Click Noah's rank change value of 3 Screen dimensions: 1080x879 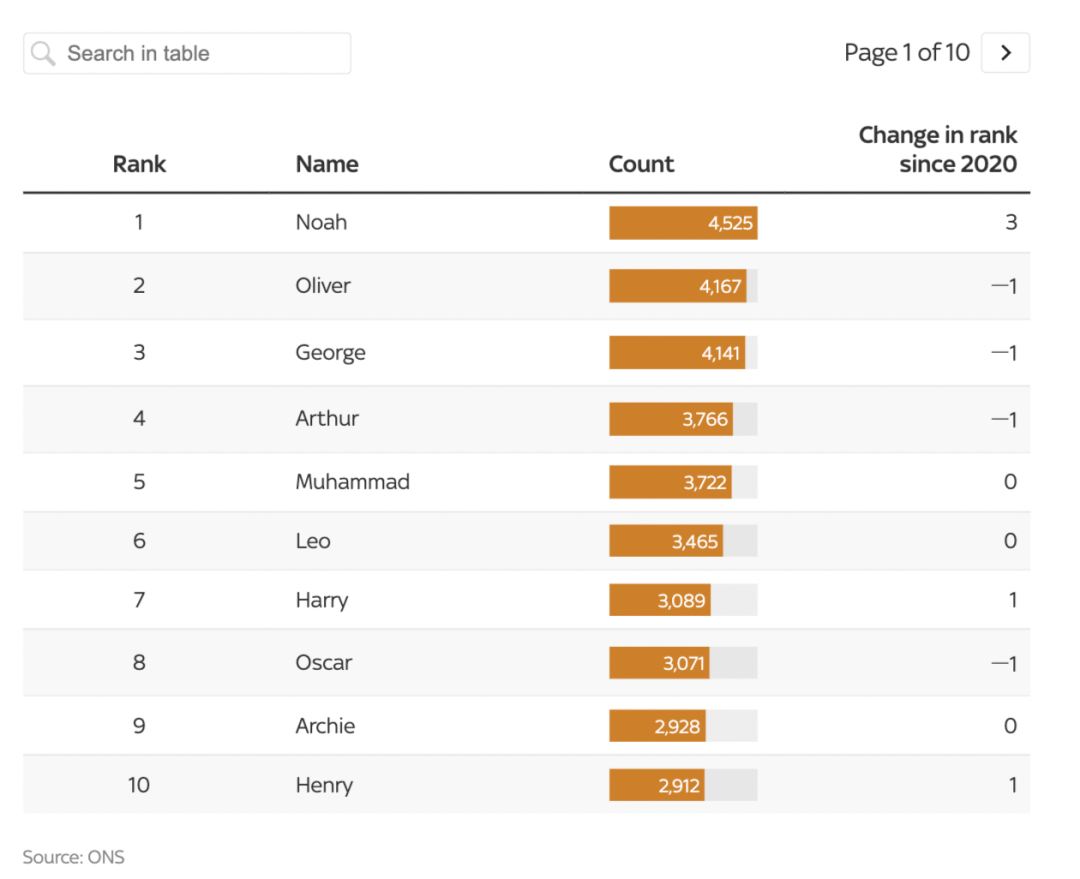1011,223
